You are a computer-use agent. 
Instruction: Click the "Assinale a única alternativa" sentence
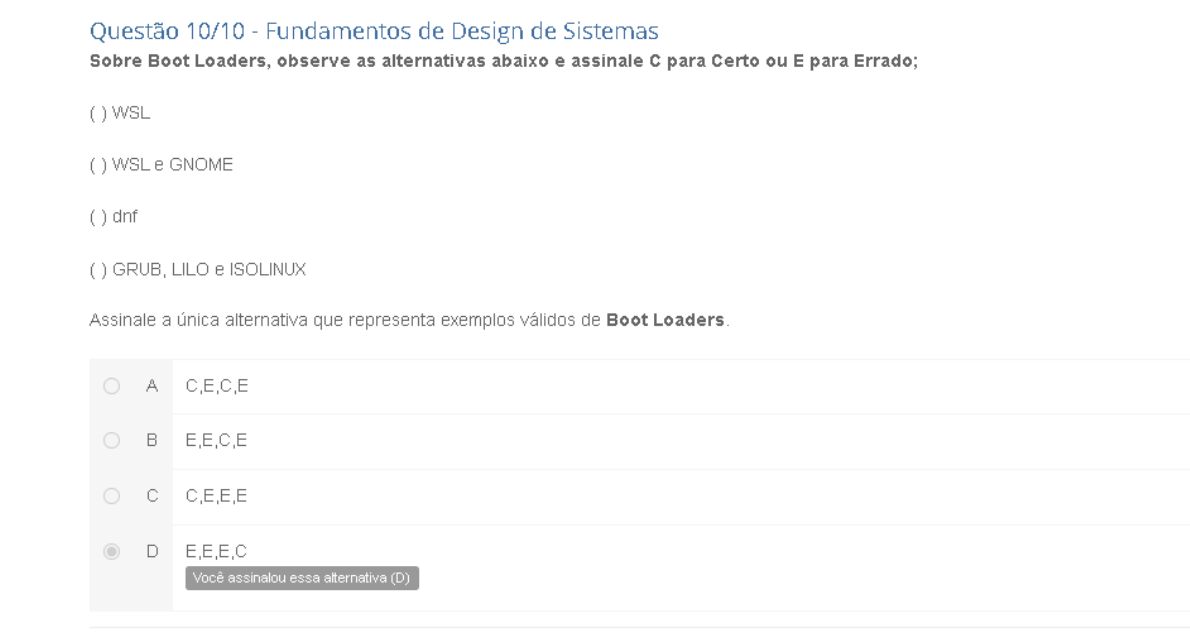pos(409,320)
